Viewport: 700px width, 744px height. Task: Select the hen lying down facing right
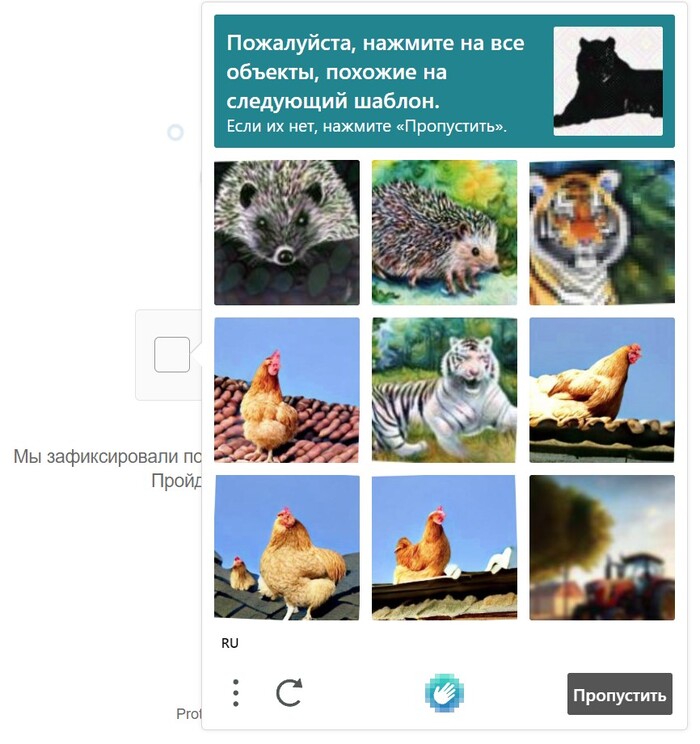602,390
